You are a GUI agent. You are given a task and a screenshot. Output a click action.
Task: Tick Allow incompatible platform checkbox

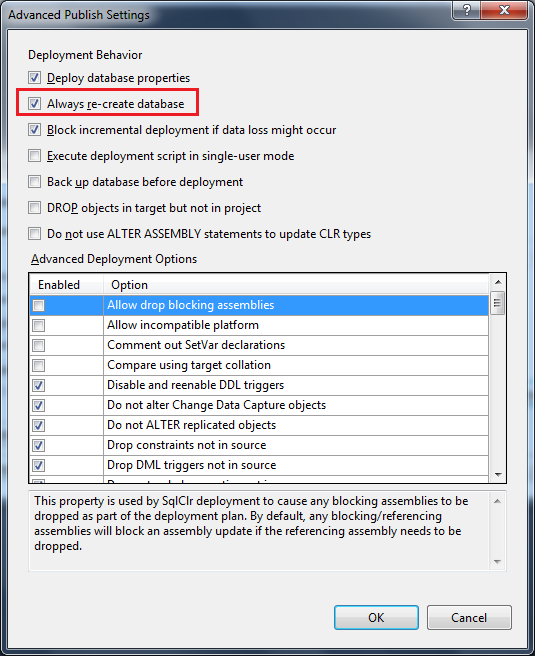(38, 325)
